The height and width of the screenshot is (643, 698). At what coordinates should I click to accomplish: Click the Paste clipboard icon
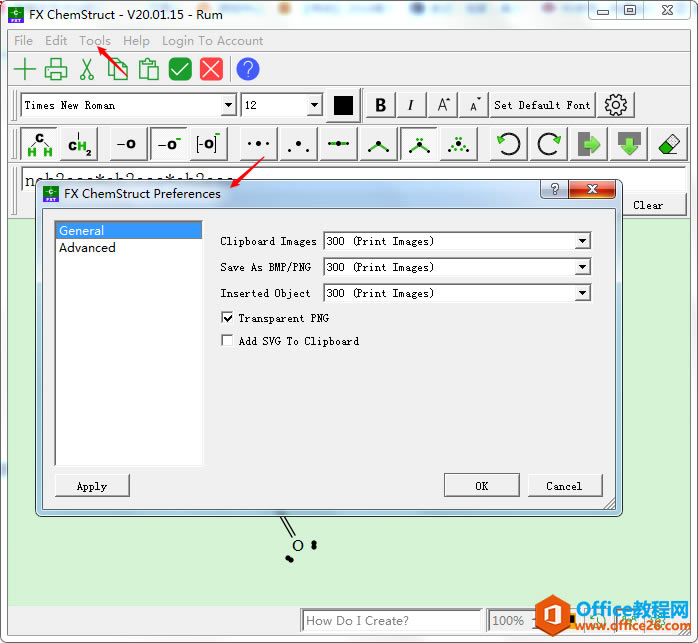149,69
